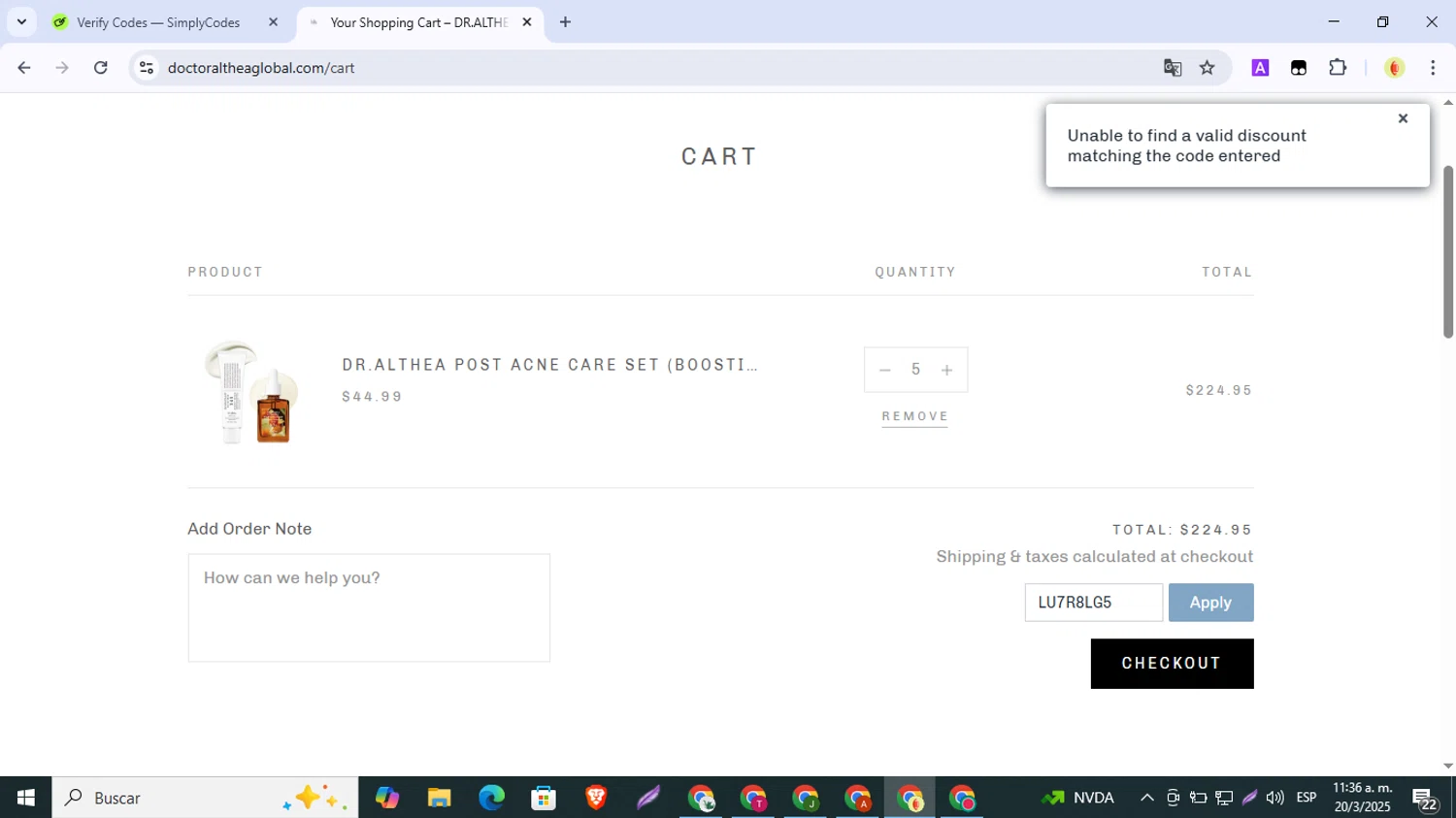Open File Explorer from taskbar
The height and width of the screenshot is (818, 1456).
(439, 798)
